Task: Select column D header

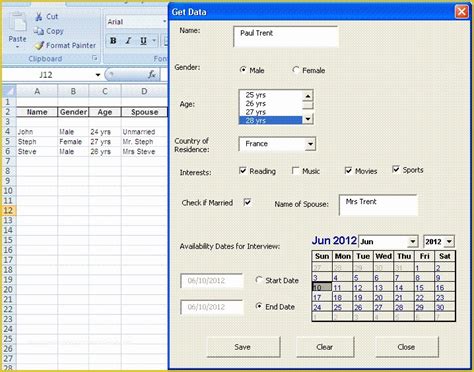Action: (x=144, y=91)
